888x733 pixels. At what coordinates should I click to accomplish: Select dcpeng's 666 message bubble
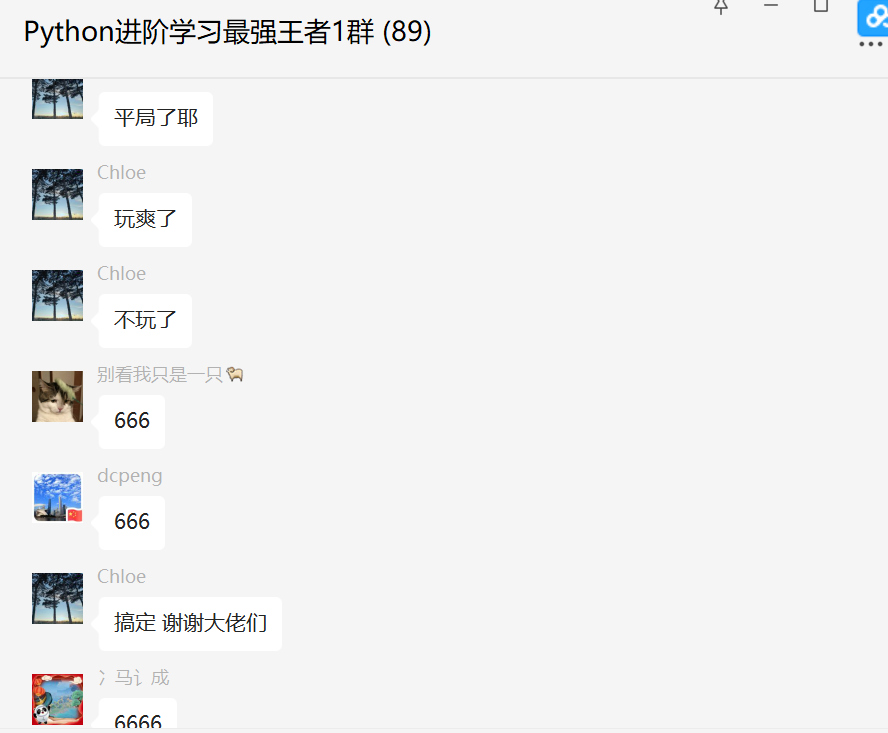pyautogui.click(x=132, y=522)
